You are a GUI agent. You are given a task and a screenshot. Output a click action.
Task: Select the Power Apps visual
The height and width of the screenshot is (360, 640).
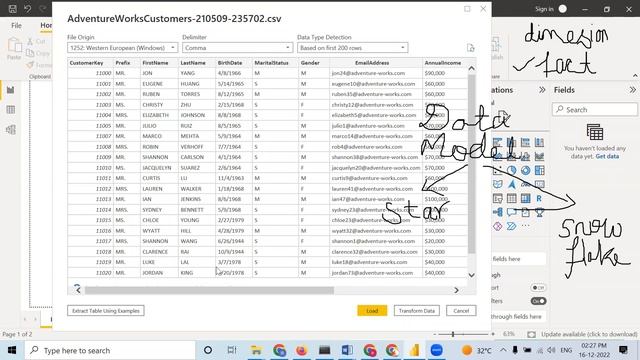coord(498,226)
